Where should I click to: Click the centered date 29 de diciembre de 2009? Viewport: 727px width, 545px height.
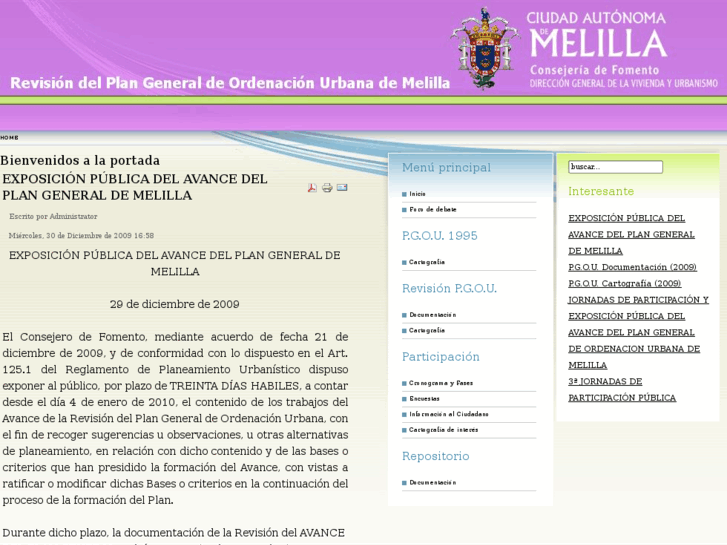[x=174, y=304]
